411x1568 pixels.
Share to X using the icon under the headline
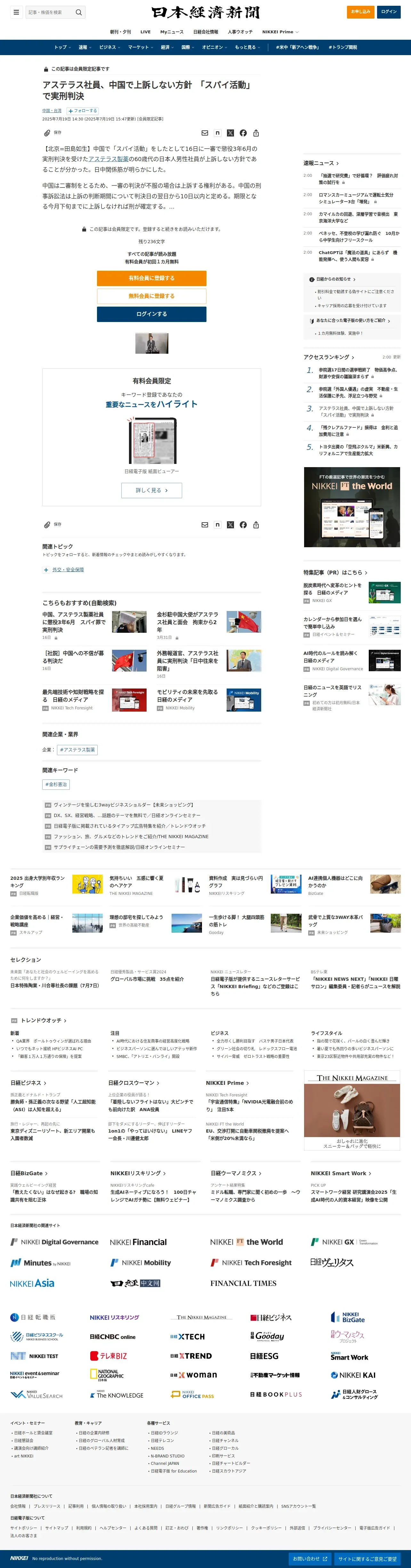click(230, 133)
